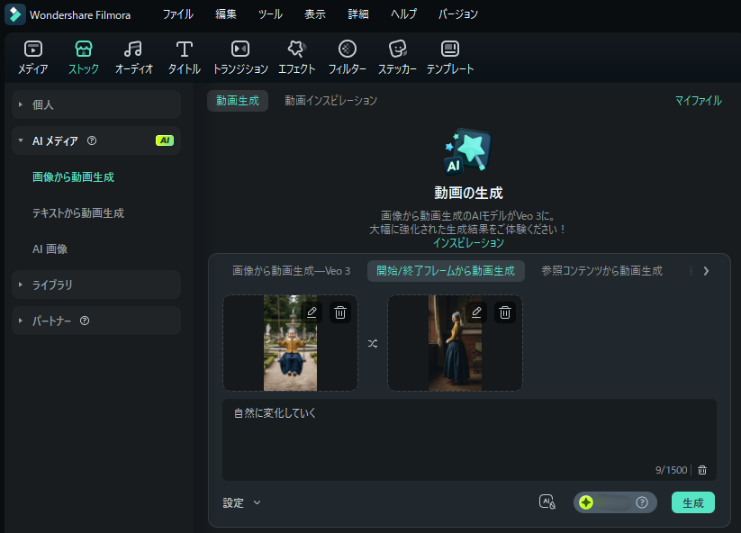Open the メディア (Media) toolbar panel
This screenshot has width=741, height=533.
(32, 57)
